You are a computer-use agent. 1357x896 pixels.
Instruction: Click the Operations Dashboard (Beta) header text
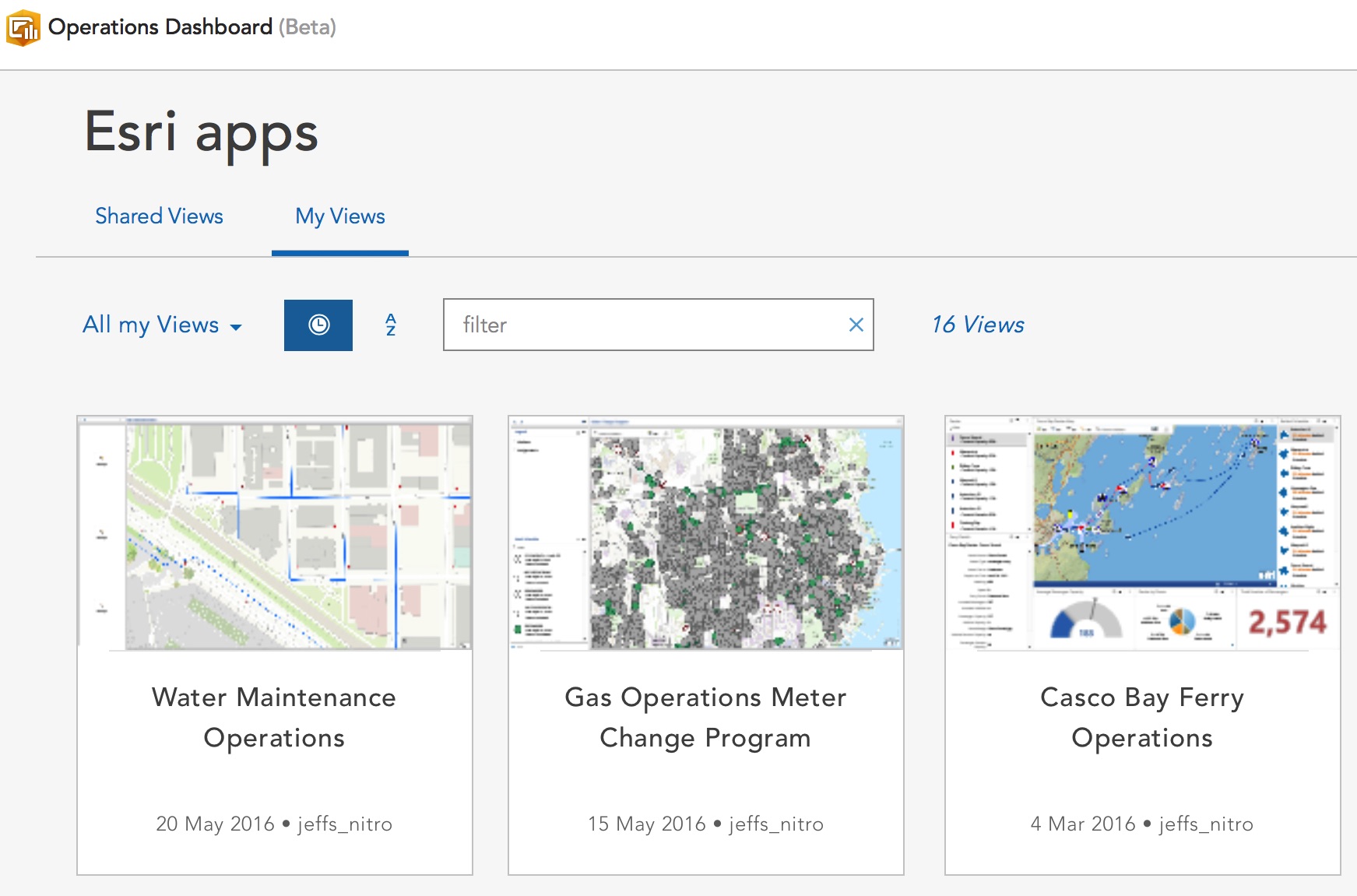tap(192, 27)
